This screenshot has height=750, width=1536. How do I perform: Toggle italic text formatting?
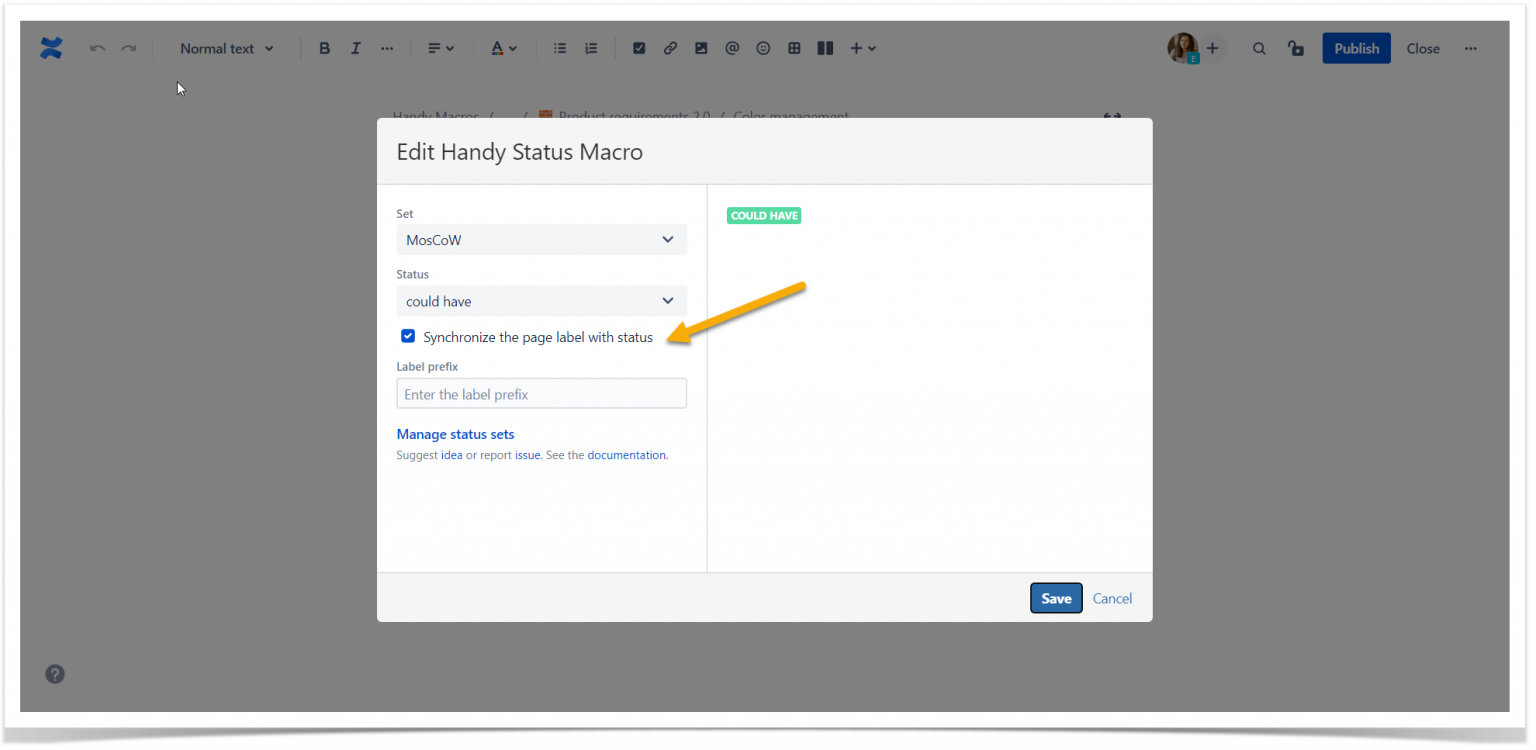coord(355,47)
